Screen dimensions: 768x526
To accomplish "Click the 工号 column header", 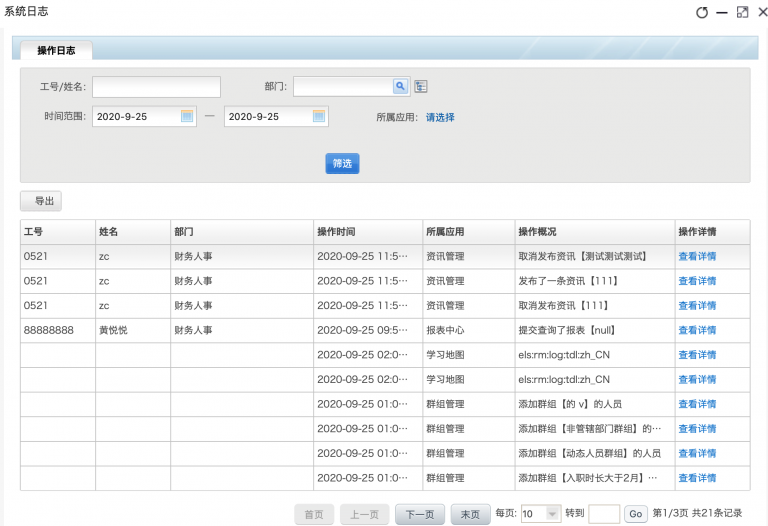I will (x=58, y=232).
